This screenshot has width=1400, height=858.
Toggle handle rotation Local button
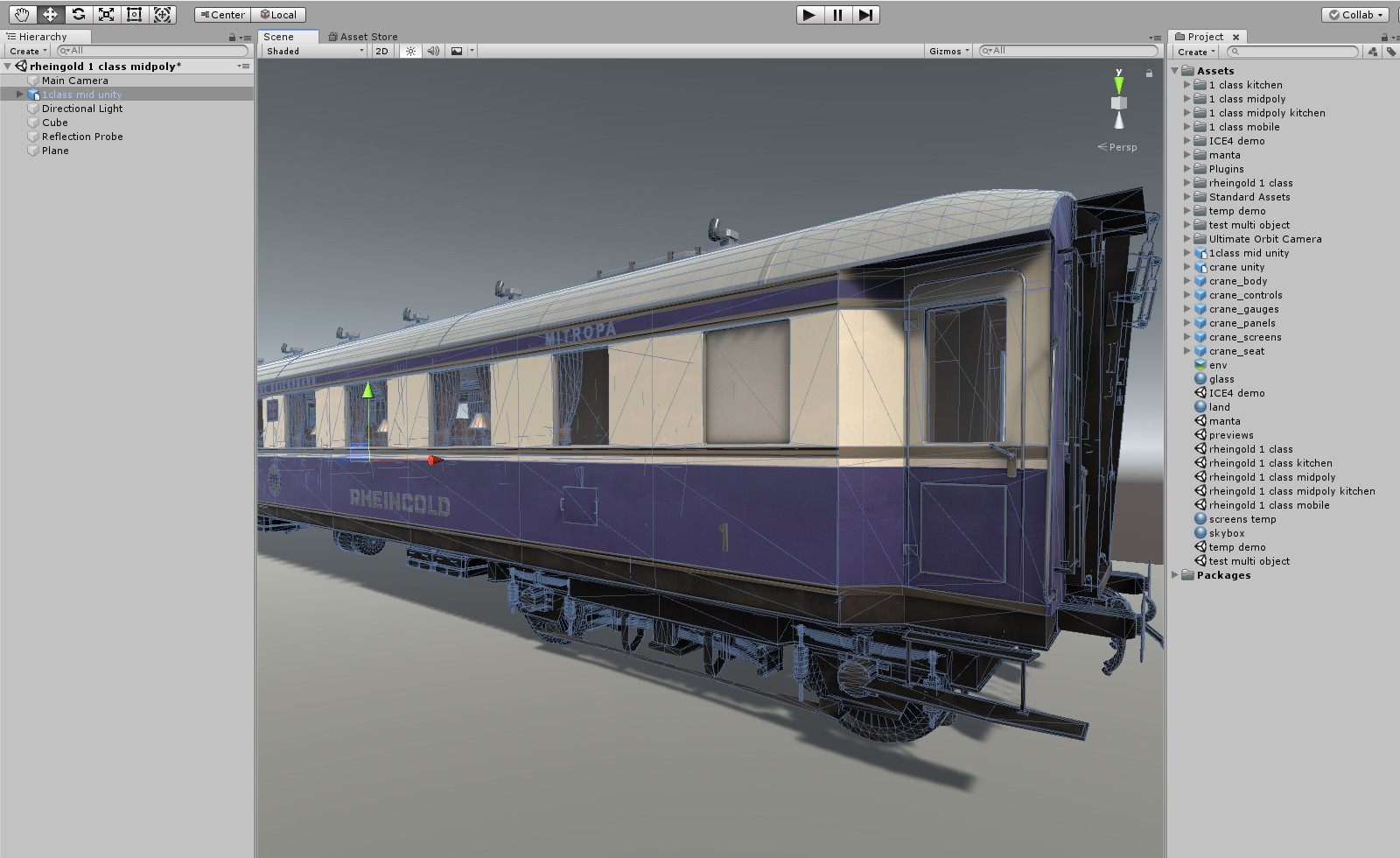278,15
